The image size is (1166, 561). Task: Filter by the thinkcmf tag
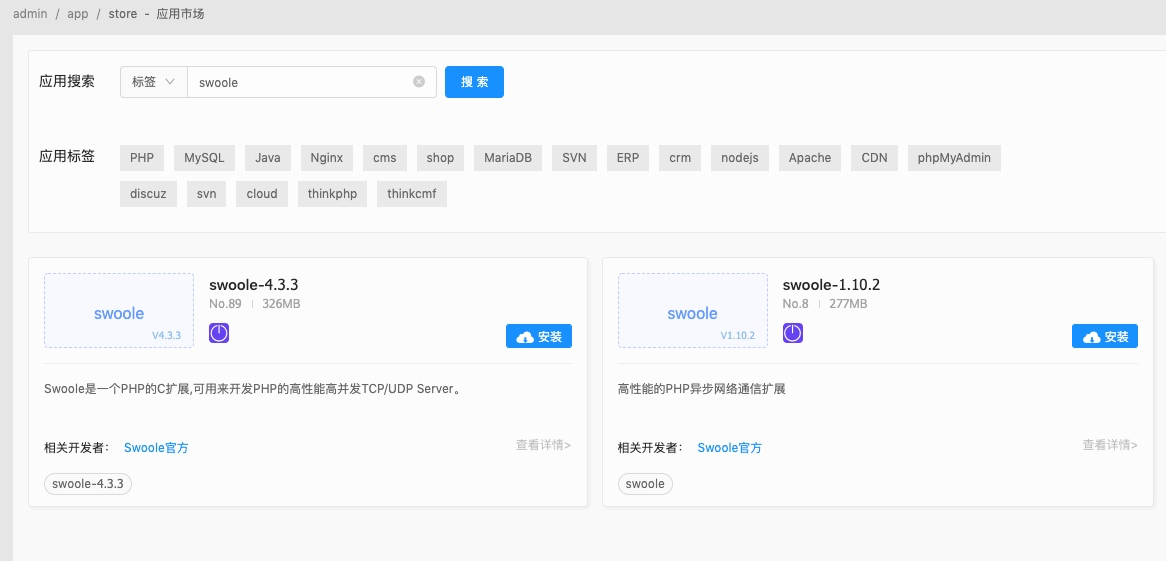411,193
